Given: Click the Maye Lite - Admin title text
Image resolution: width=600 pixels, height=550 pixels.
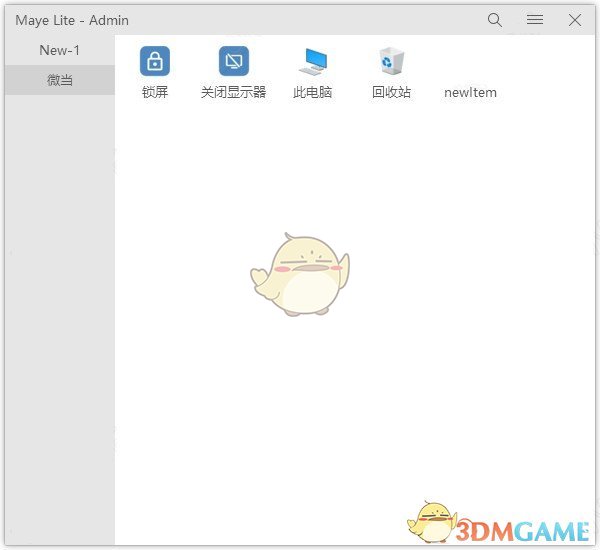Looking at the screenshot, I should point(72,20).
